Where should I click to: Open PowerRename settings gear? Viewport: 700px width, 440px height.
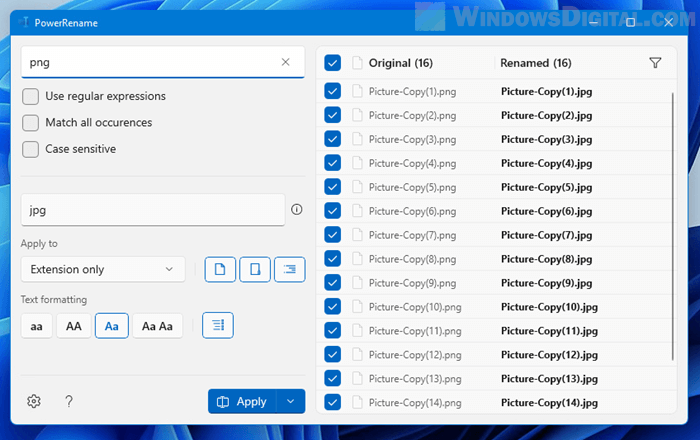[x=34, y=401]
